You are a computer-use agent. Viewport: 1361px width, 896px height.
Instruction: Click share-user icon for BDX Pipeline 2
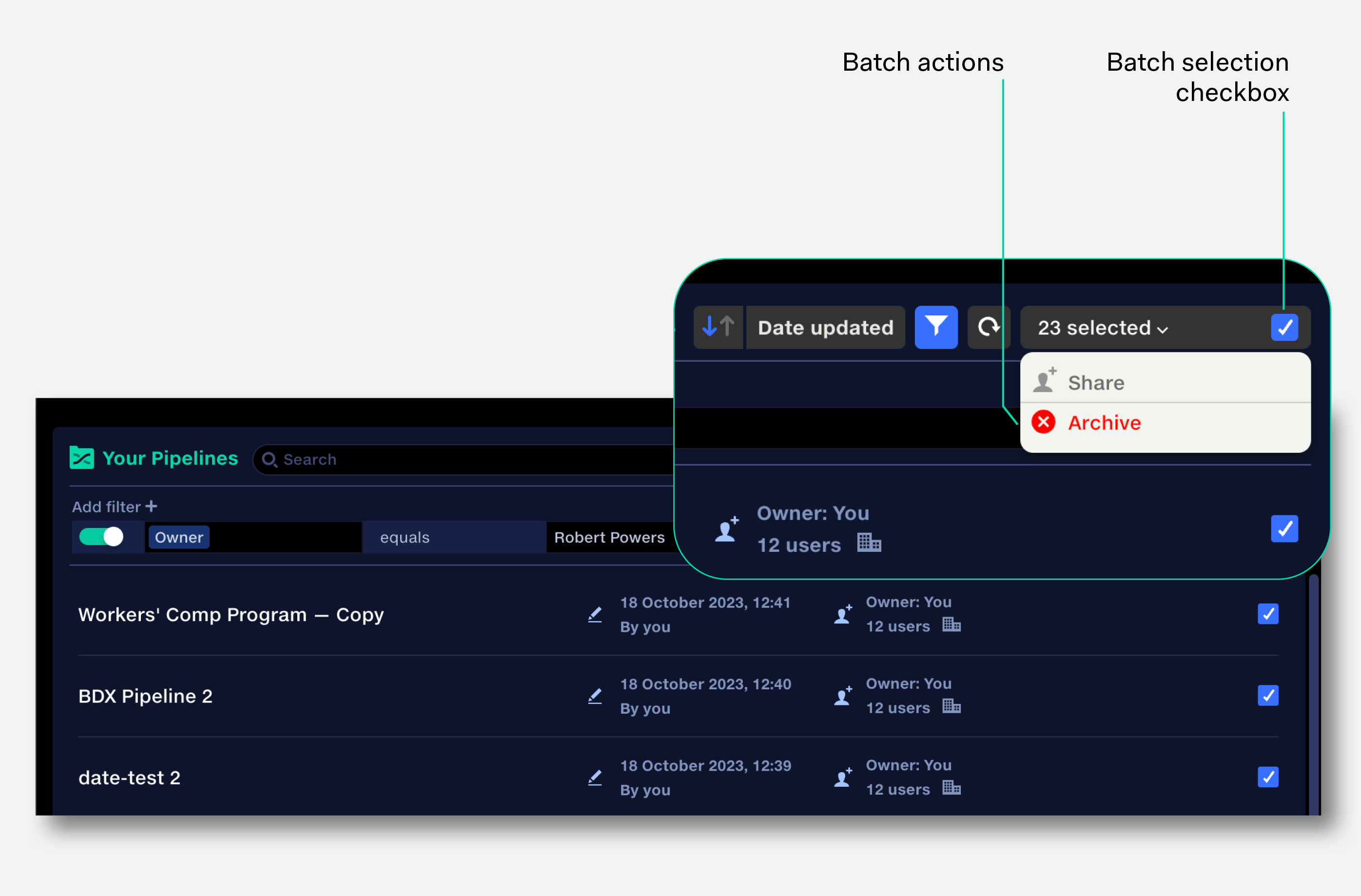pos(843,696)
